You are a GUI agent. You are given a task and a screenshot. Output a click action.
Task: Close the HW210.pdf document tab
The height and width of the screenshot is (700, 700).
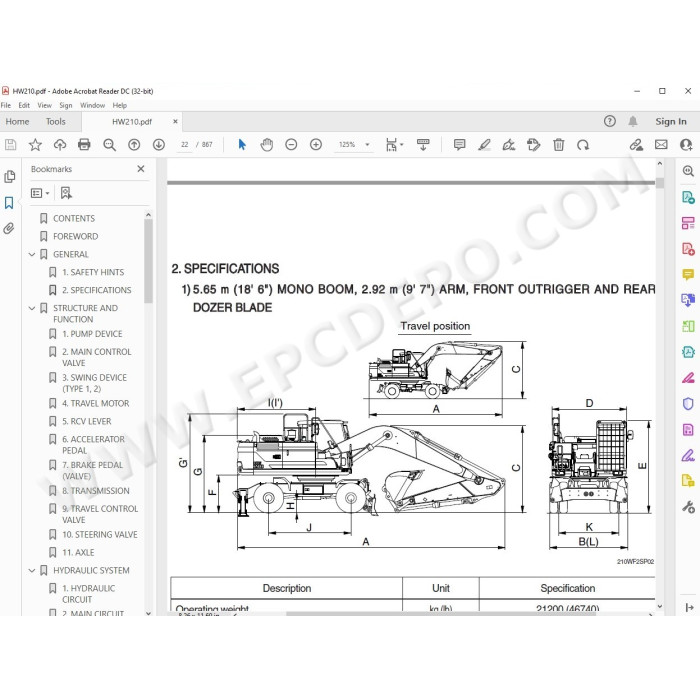pos(175,121)
